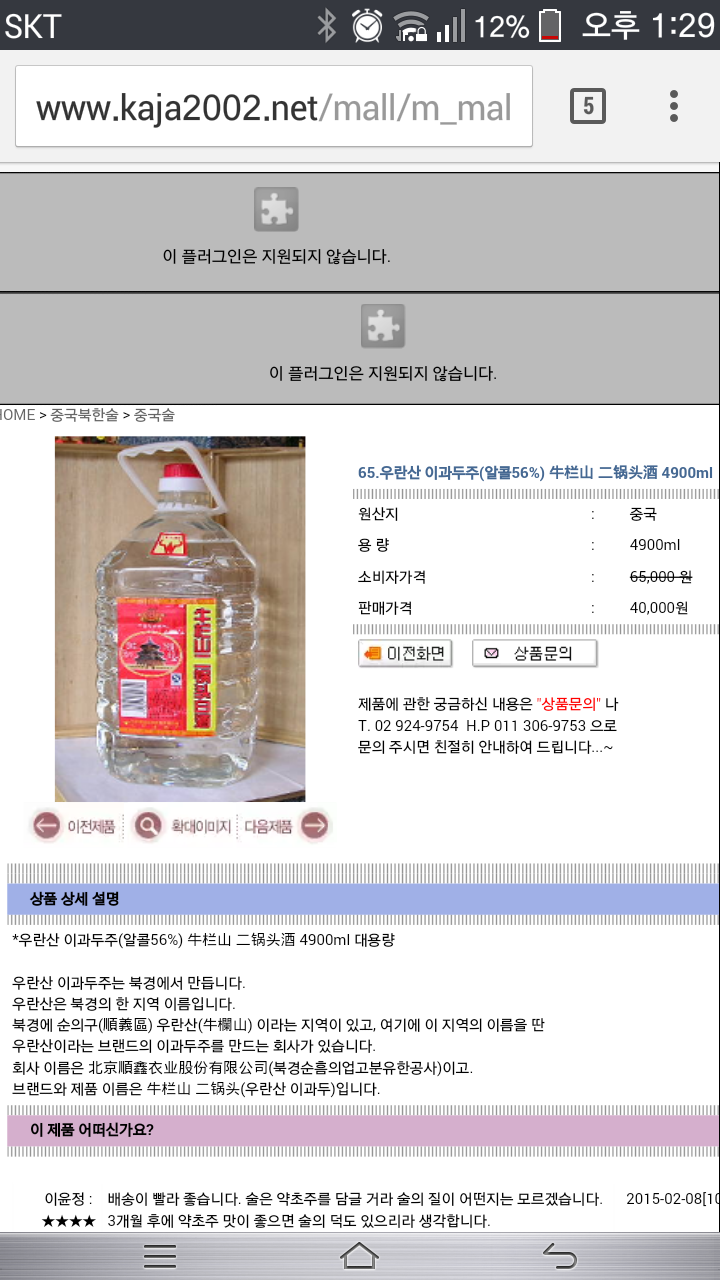Screen dimensions: 720x1280
Task: Click the 상품문의 button
Action: [x=535, y=654]
